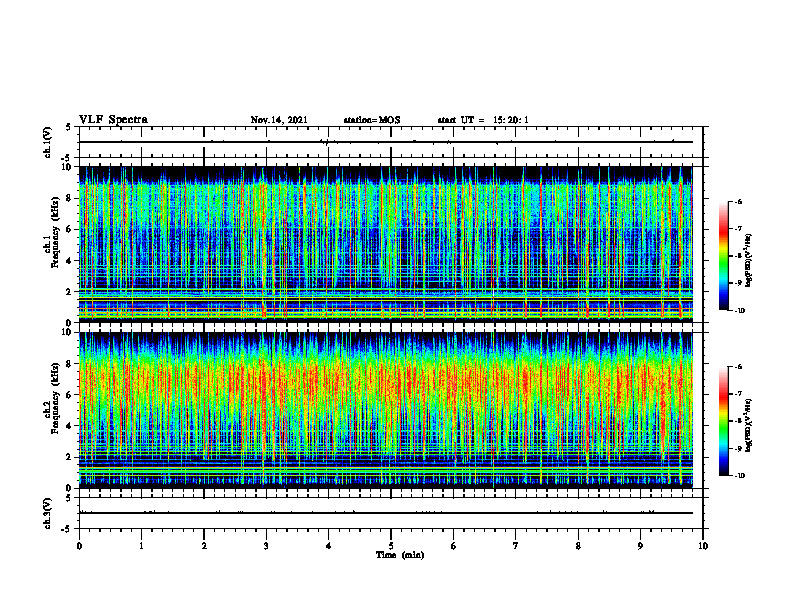This screenshot has height=612, width=792.
Task: Click the "start UT = 15:20:1" text
Action: click(483, 120)
